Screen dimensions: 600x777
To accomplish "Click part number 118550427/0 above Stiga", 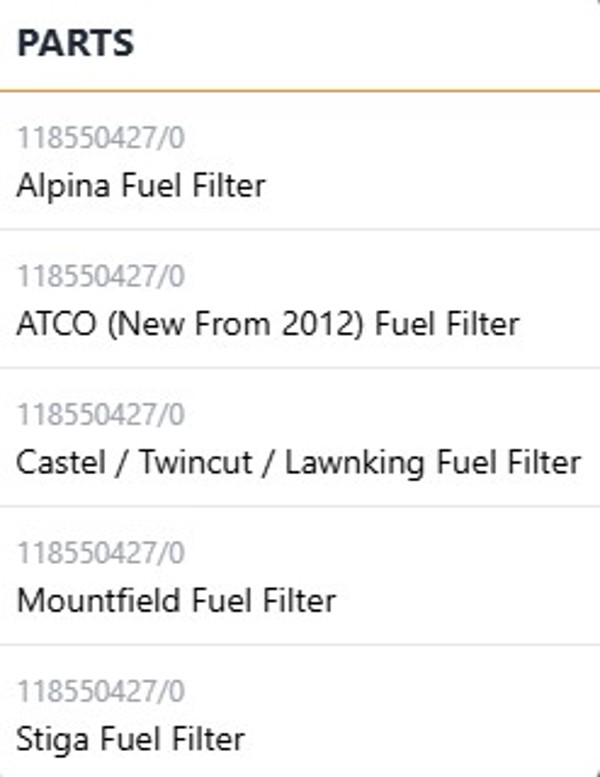I will [x=101, y=690].
